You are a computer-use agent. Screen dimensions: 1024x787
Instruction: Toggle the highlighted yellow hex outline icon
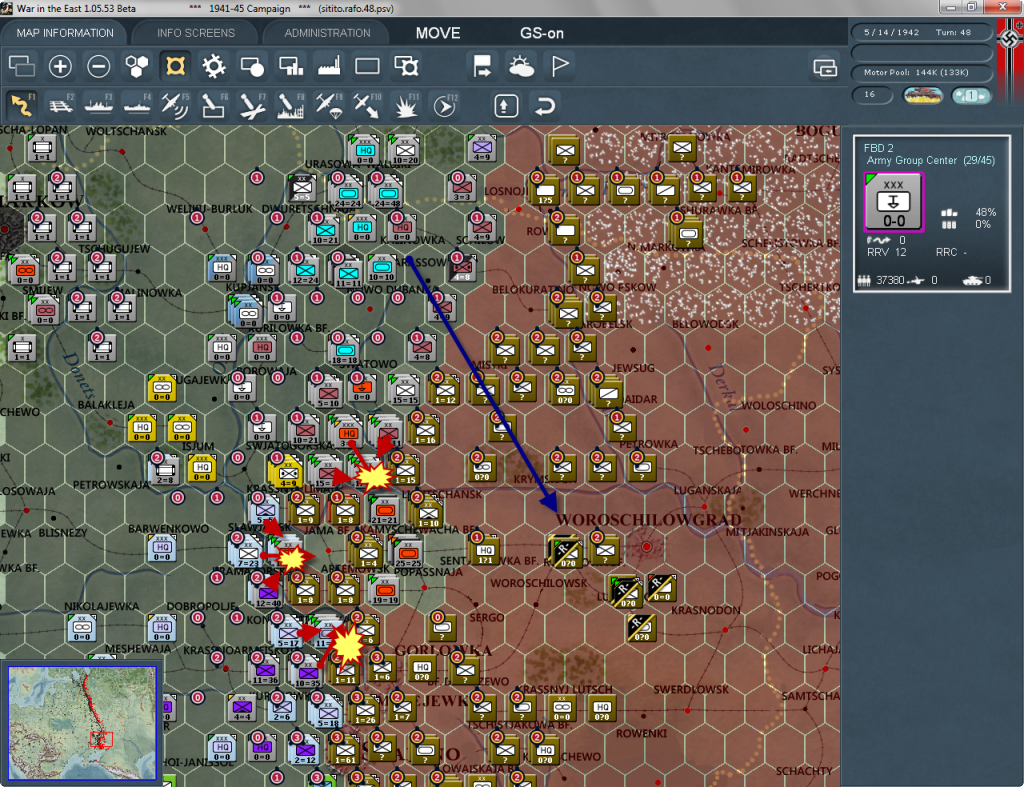(175, 66)
